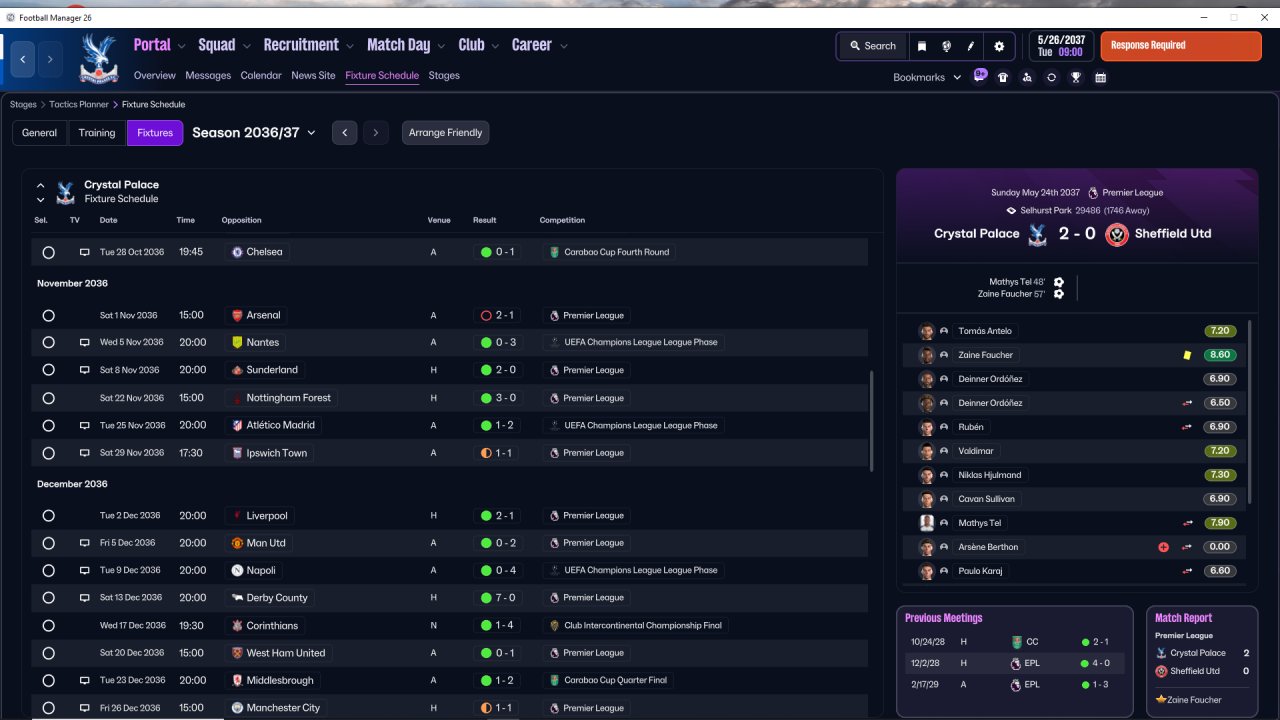Select the radio button for the Arsenal fixture
Viewport: 1280px width, 720px height.
pyautogui.click(x=48, y=316)
